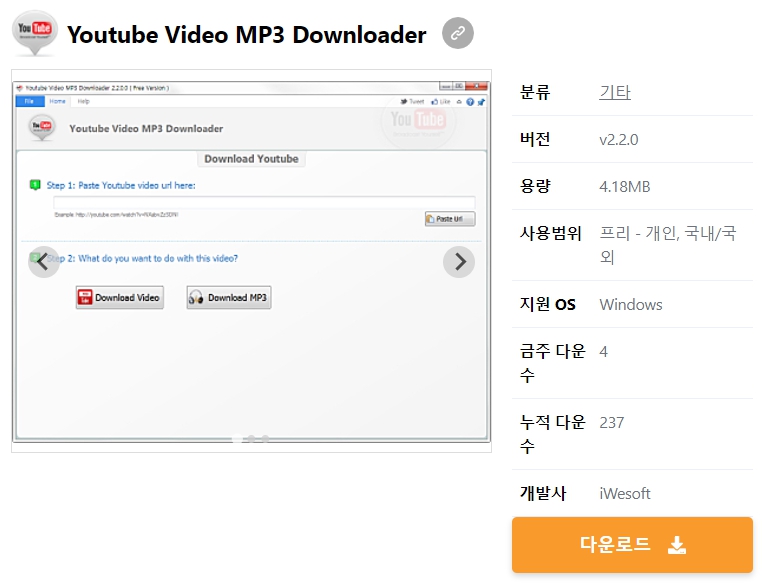Click Download MP3 button in screenshot
The height and width of the screenshot is (585, 763).
tap(229, 297)
